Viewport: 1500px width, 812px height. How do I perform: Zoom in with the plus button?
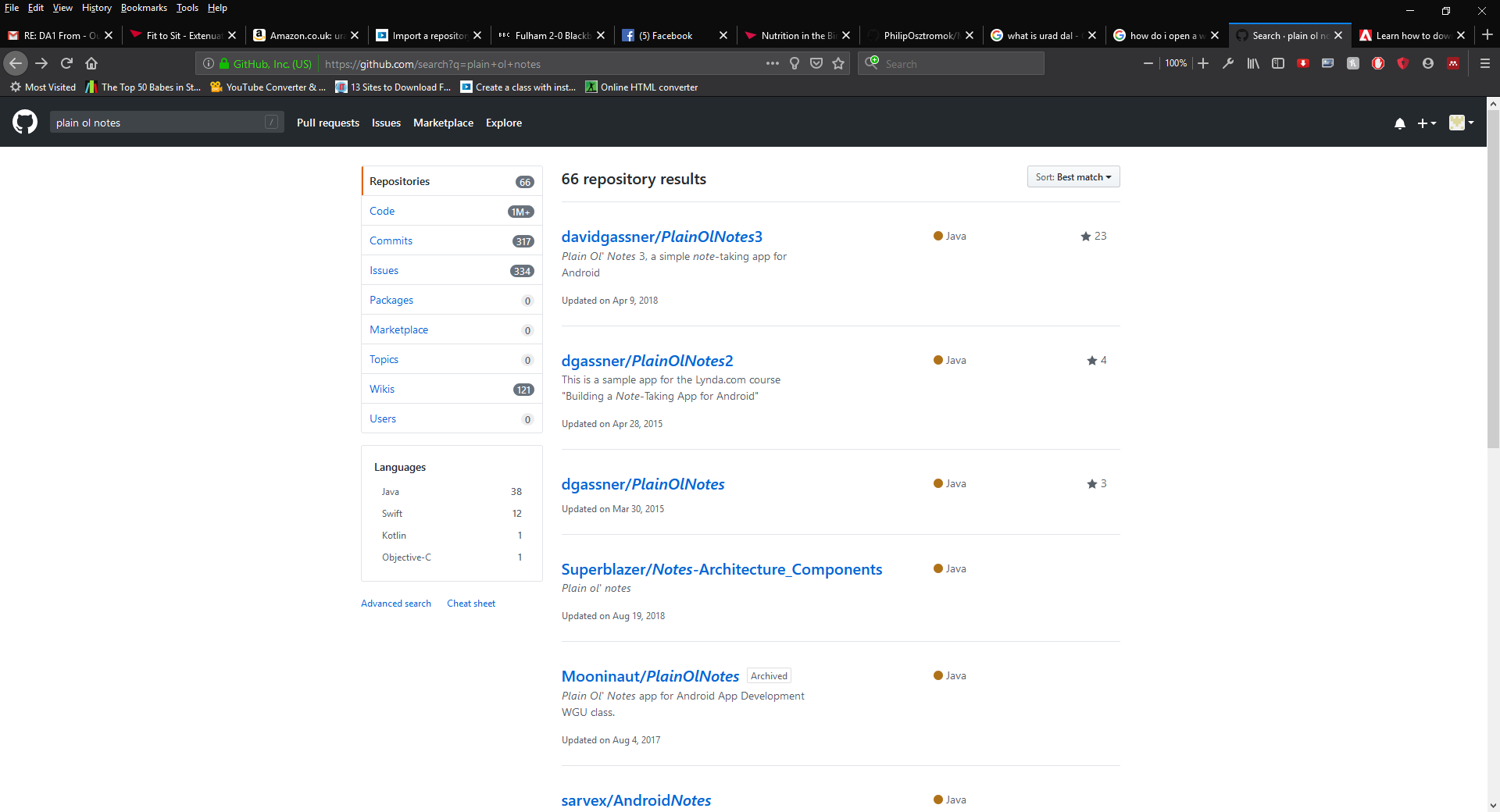click(1203, 63)
